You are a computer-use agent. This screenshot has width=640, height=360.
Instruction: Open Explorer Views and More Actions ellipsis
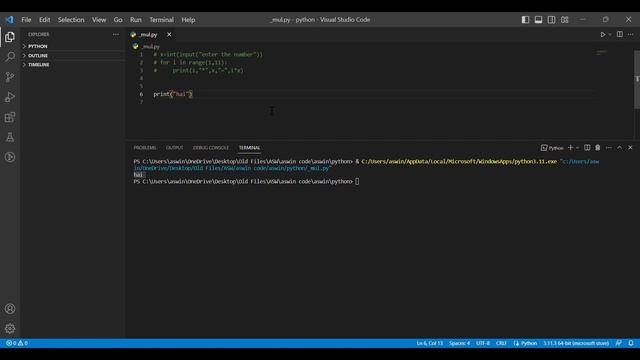[x=116, y=34]
